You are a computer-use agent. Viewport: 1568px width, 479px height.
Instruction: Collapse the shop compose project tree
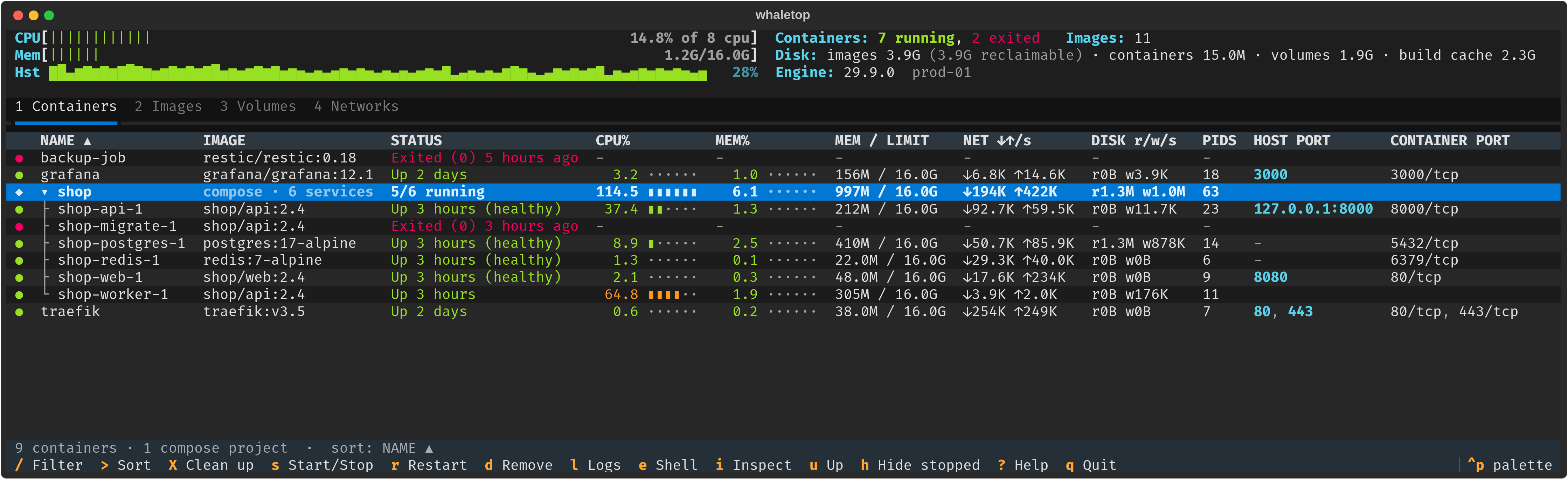(44, 192)
